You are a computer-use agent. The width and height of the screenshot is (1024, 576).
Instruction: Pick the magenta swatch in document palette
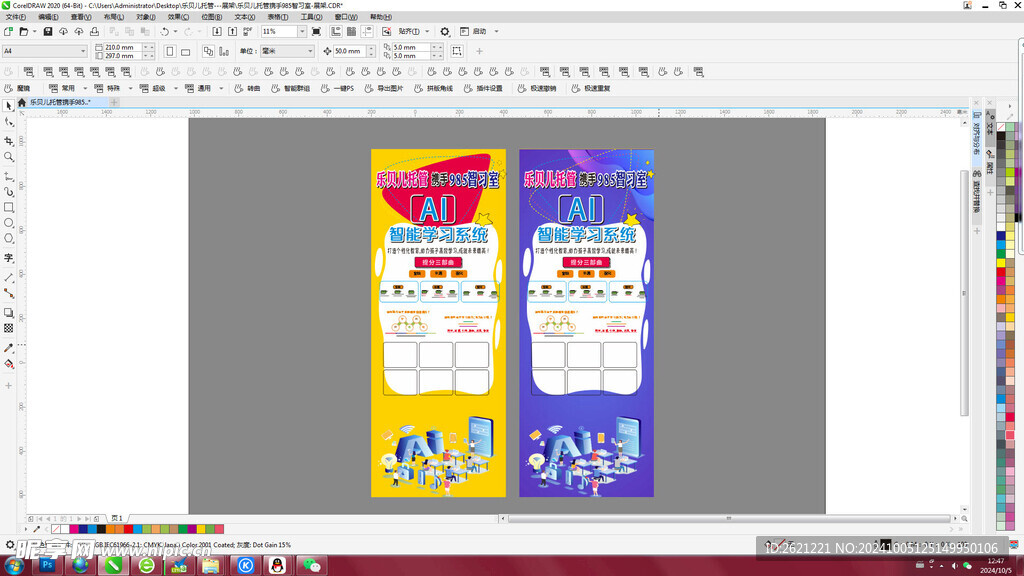(74, 529)
